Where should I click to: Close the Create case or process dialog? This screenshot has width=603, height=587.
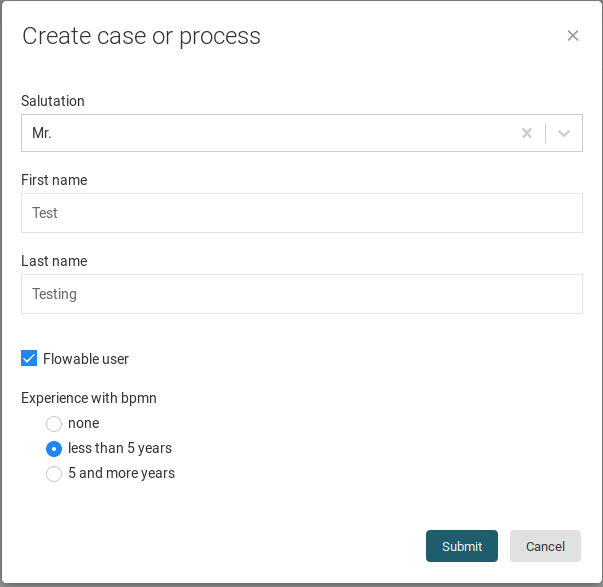coord(573,36)
